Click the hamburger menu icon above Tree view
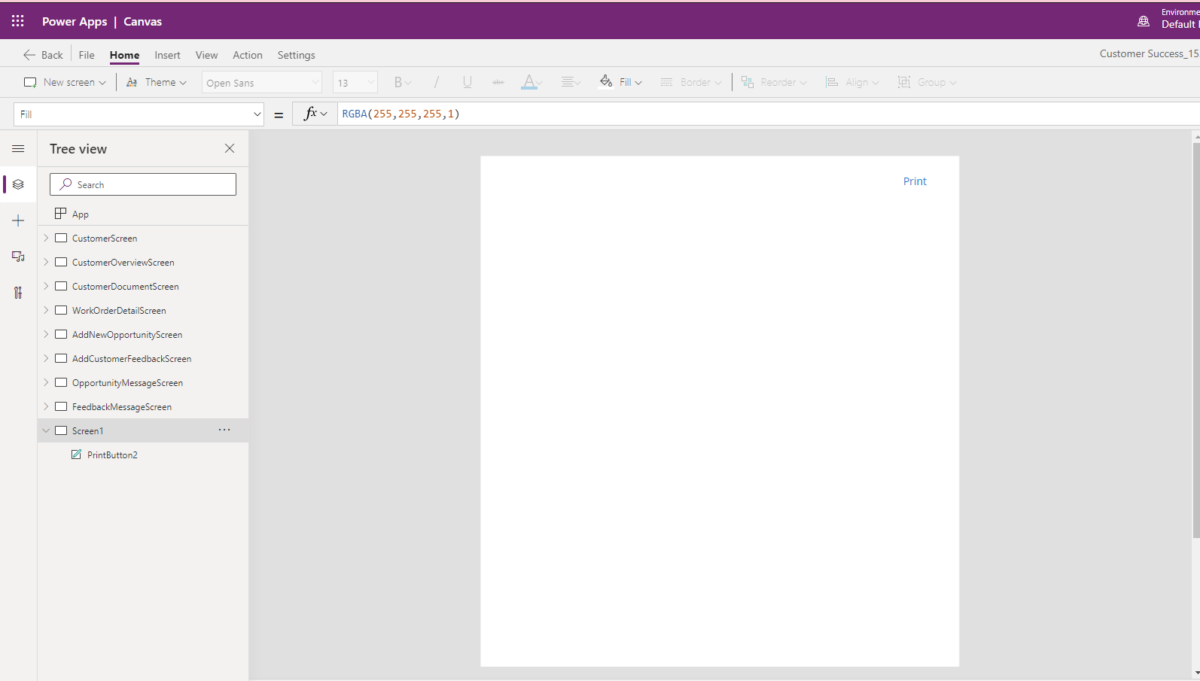 pyautogui.click(x=18, y=148)
